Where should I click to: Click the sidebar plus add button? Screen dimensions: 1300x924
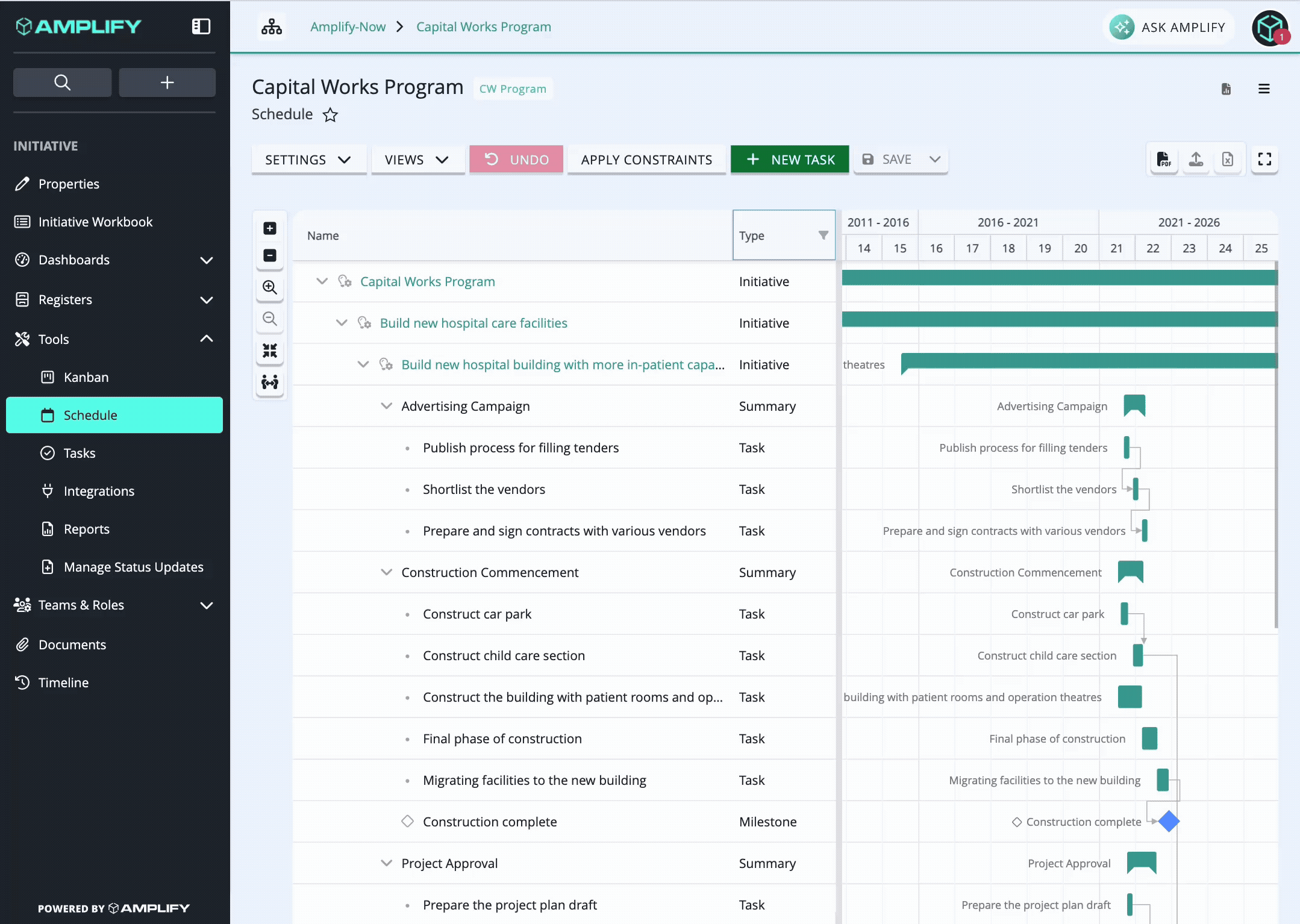point(167,82)
